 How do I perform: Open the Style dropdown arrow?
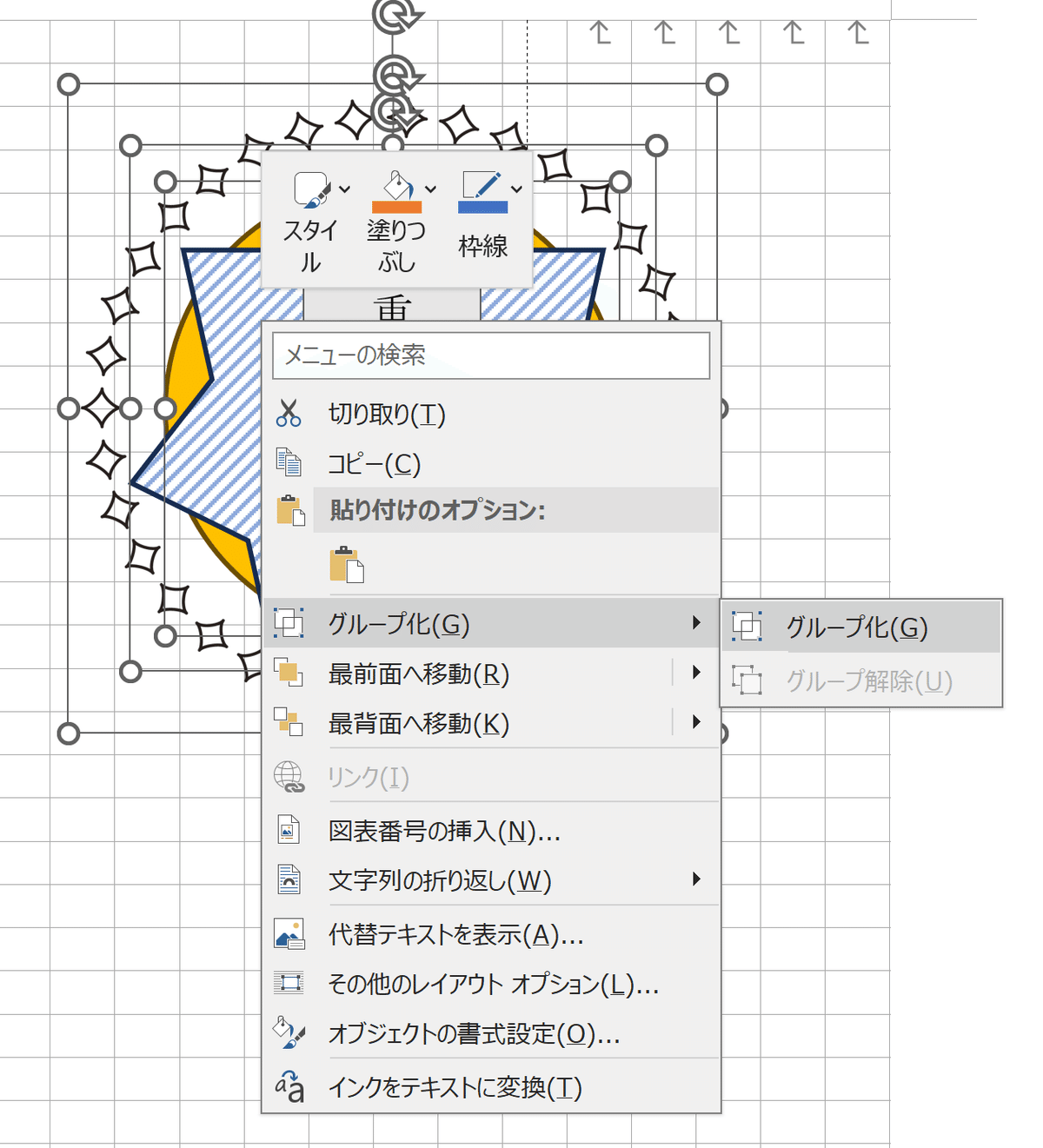(x=345, y=189)
